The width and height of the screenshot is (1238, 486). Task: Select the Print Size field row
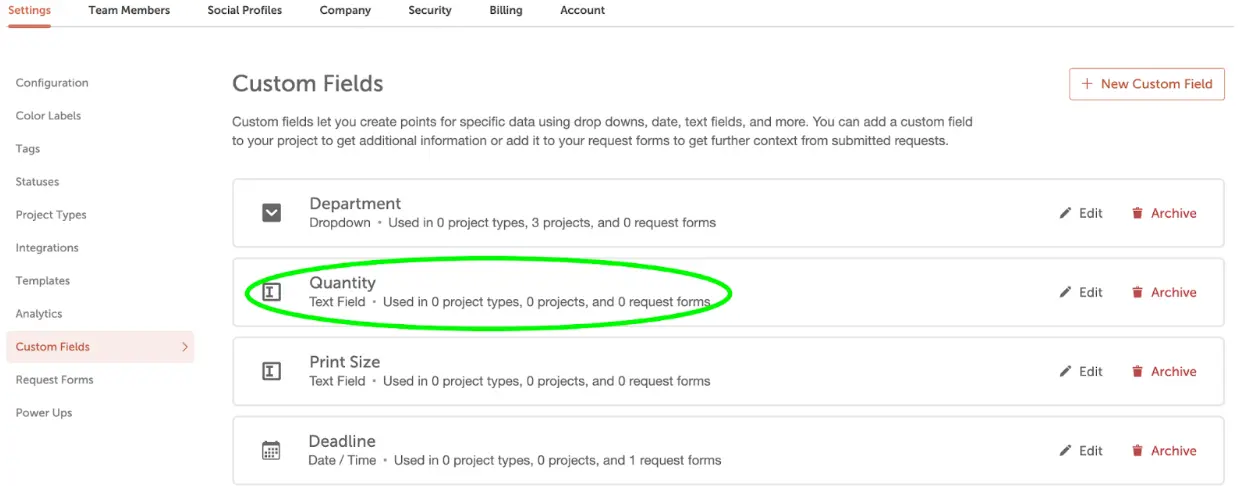[x=728, y=371]
